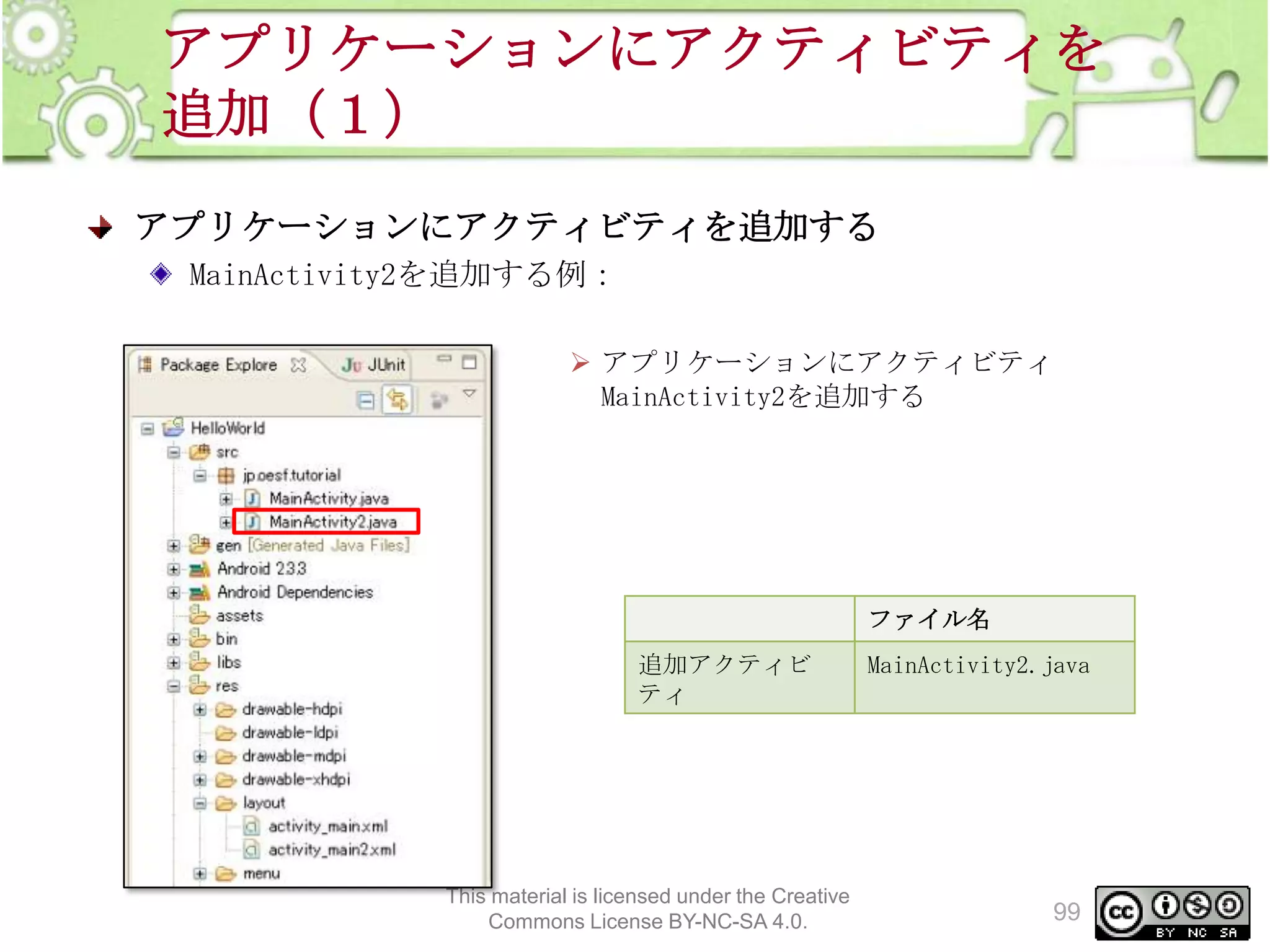This screenshot has width=1270, height=952.
Task: Select drawable-ldpi folder label
Action: point(290,733)
